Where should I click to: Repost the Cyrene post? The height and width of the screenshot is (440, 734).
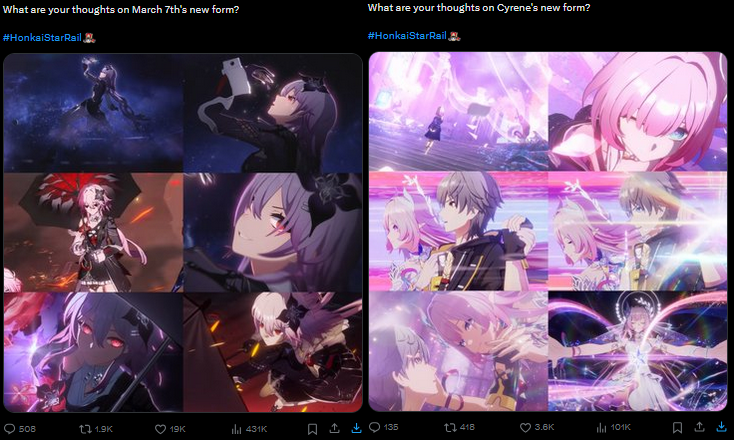pos(459,427)
